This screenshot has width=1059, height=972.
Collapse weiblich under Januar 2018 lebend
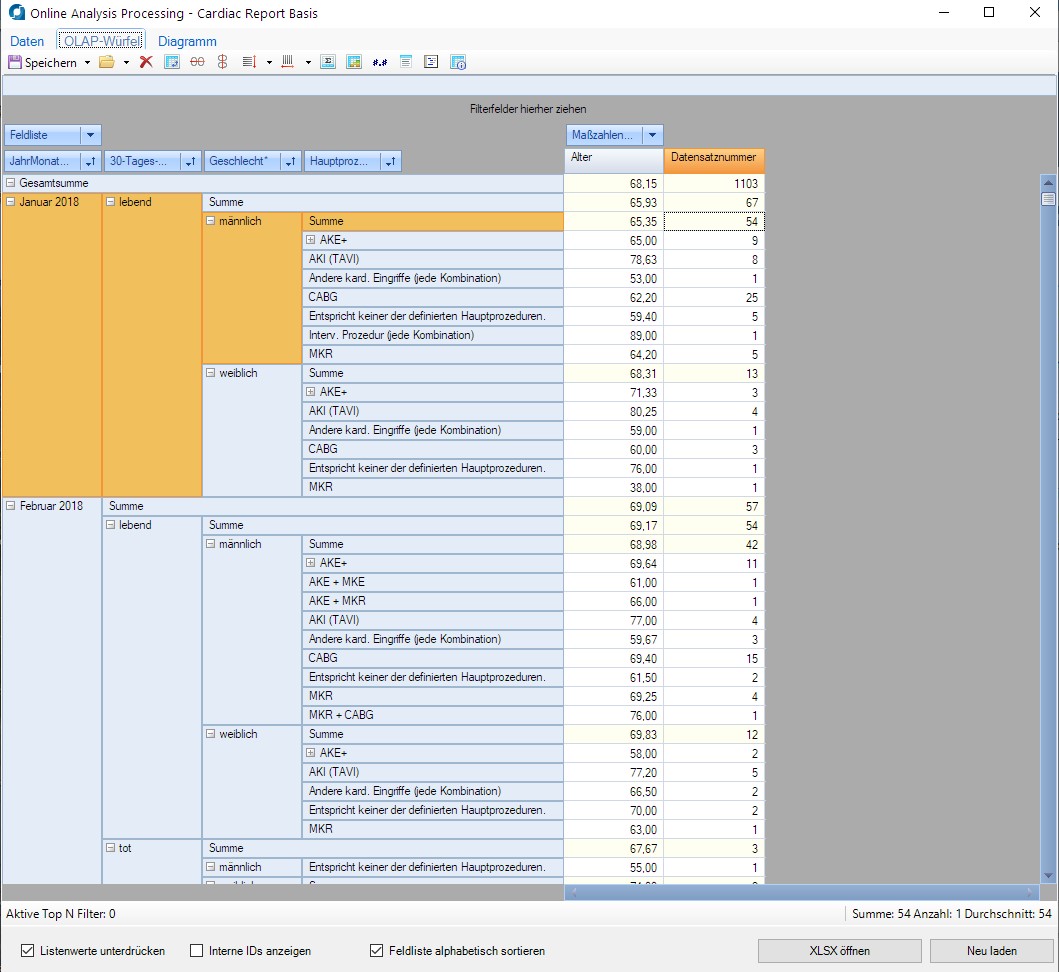tap(210, 372)
